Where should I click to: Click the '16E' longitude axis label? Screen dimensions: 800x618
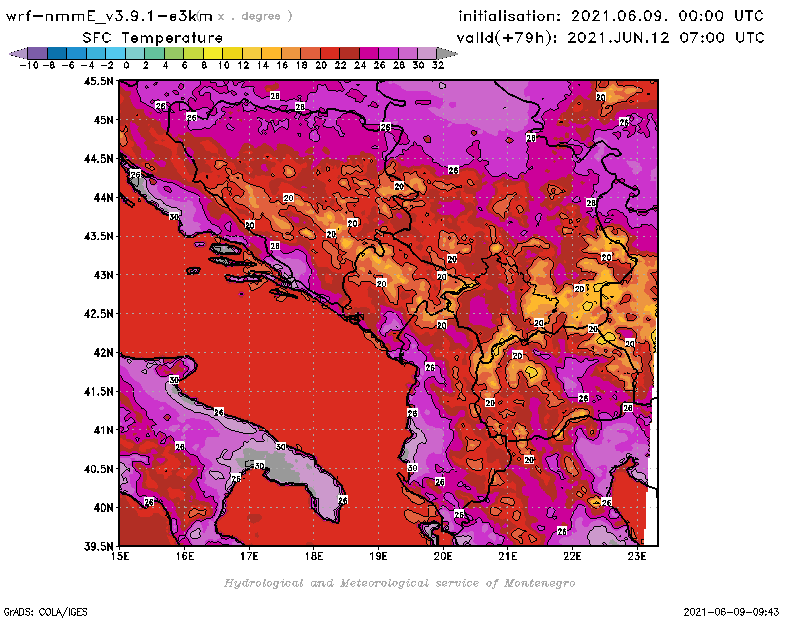(185, 556)
